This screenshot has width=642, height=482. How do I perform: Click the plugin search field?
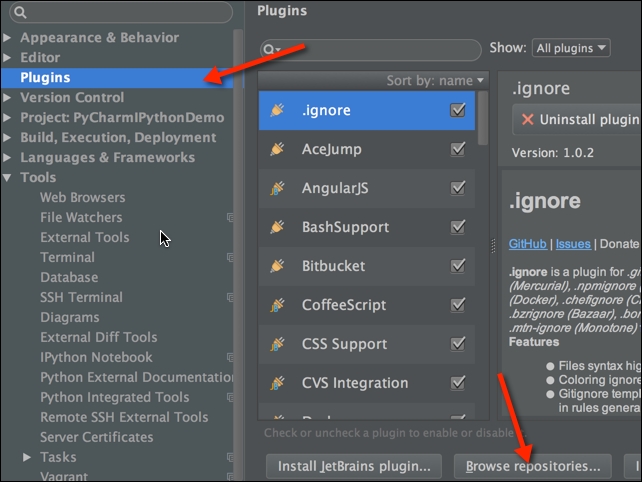pyautogui.click(x=371, y=50)
